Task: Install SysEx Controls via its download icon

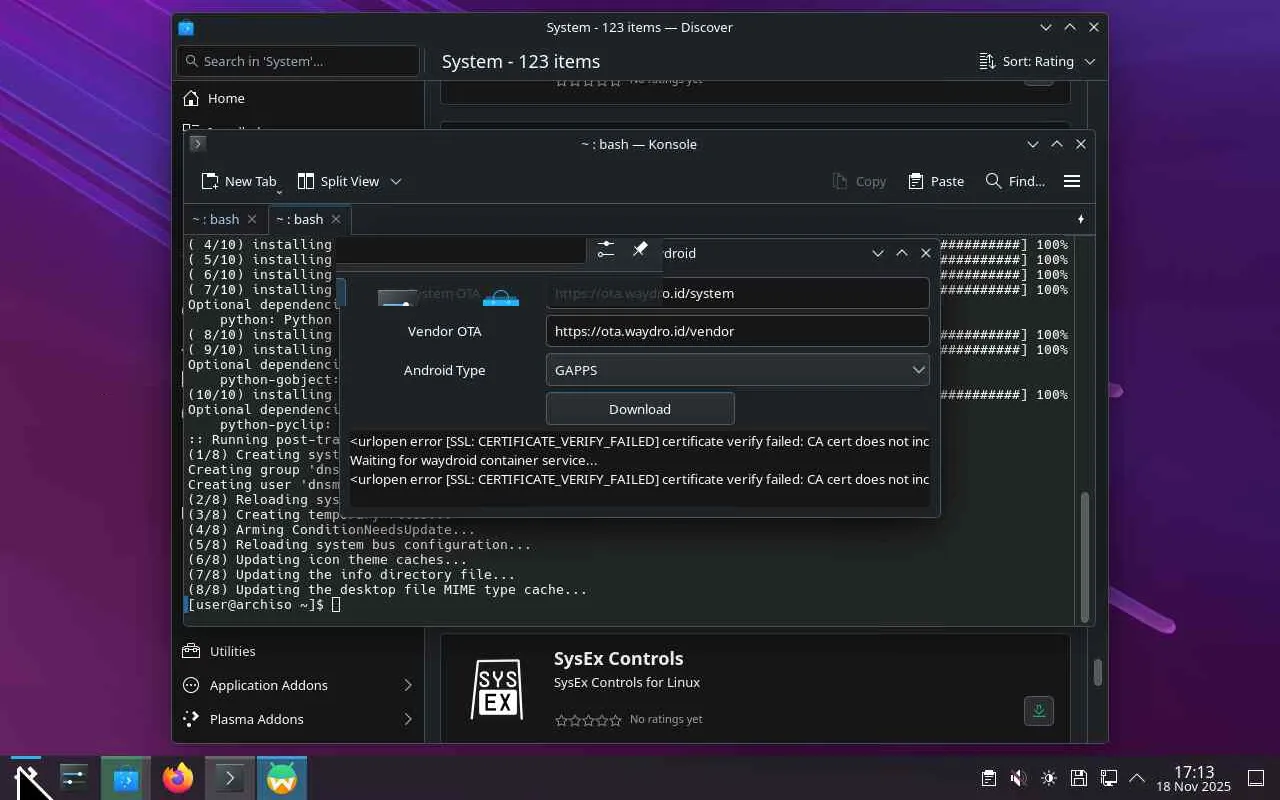Action: point(1039,711)
